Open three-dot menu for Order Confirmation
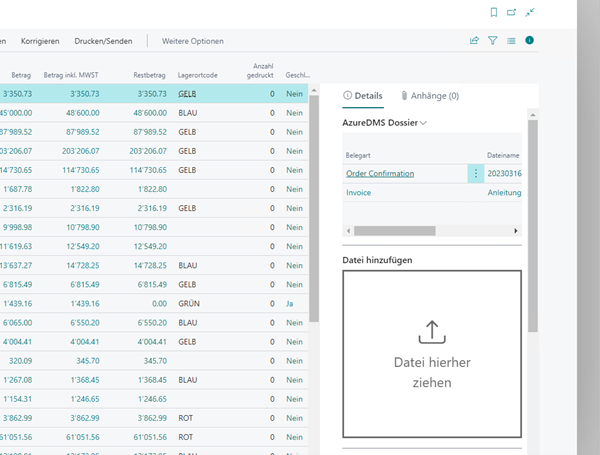The height and width of the screenshot is (455, 600). pyautogui.click(x=474, y=173)
